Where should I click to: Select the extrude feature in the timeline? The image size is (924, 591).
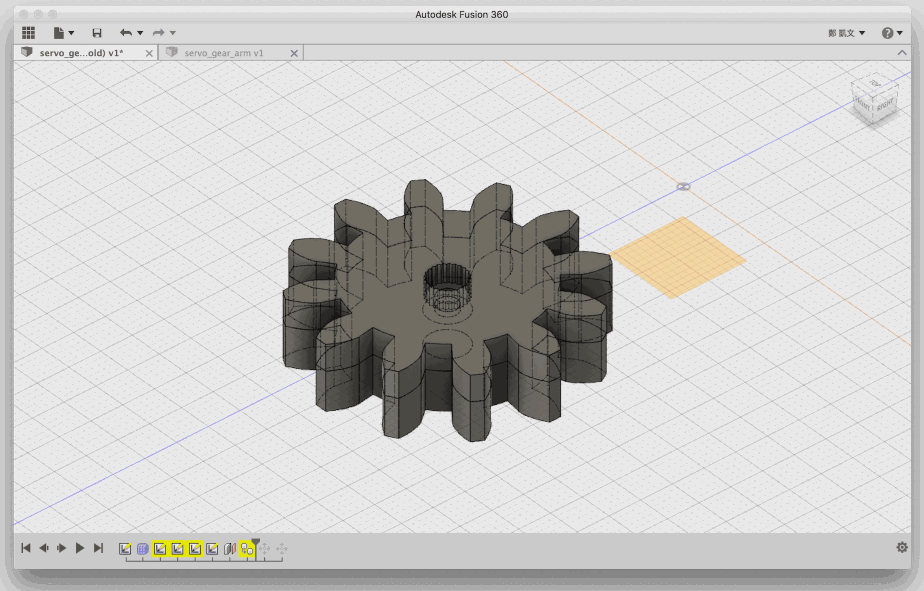click(230, 549)
